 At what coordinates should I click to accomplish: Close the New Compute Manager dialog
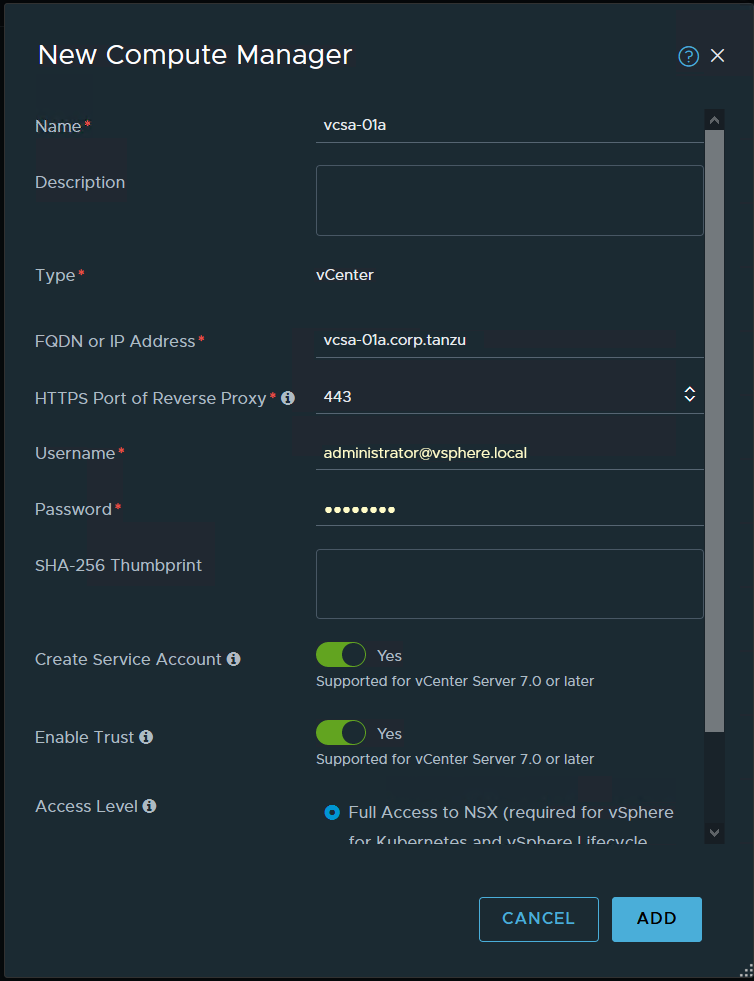click(717, 56)
